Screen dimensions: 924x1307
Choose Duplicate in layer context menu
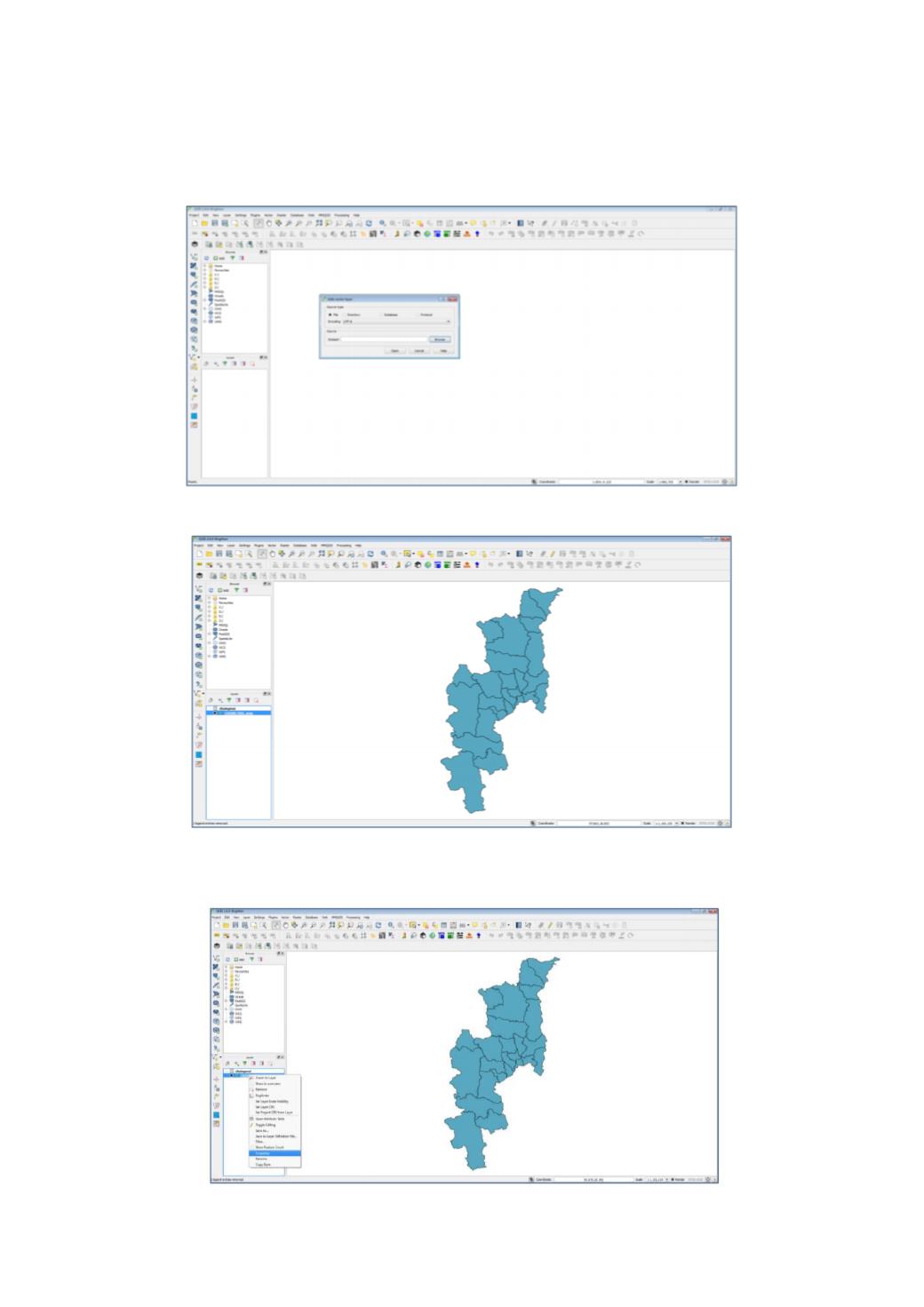click(x=275, y=1096)
